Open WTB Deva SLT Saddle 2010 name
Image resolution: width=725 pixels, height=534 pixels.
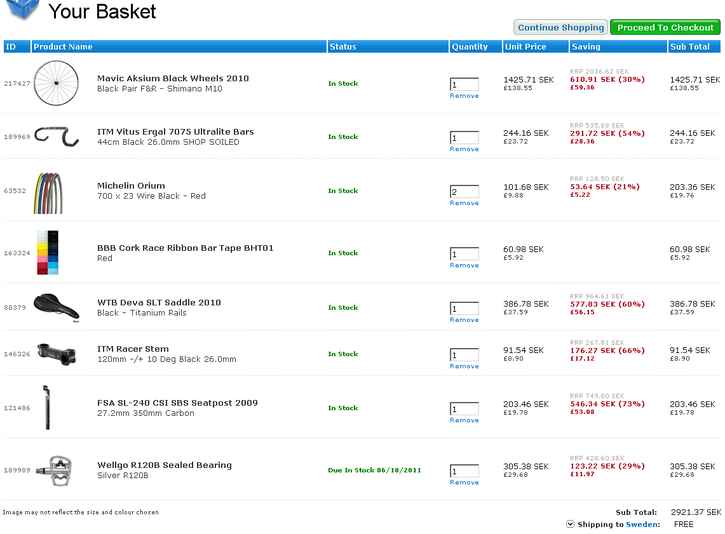coord(159,302)
